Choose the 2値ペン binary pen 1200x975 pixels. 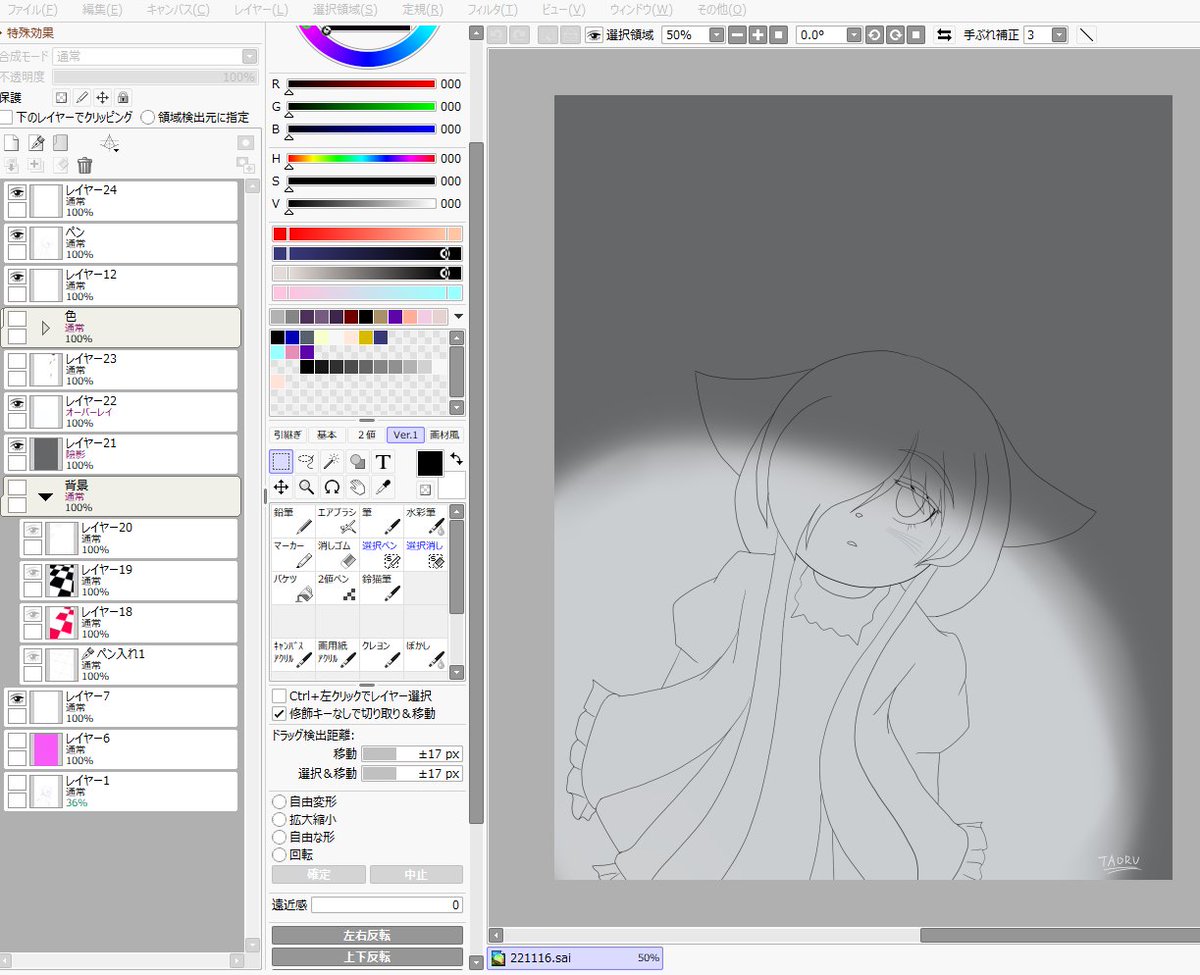[337, 588]
